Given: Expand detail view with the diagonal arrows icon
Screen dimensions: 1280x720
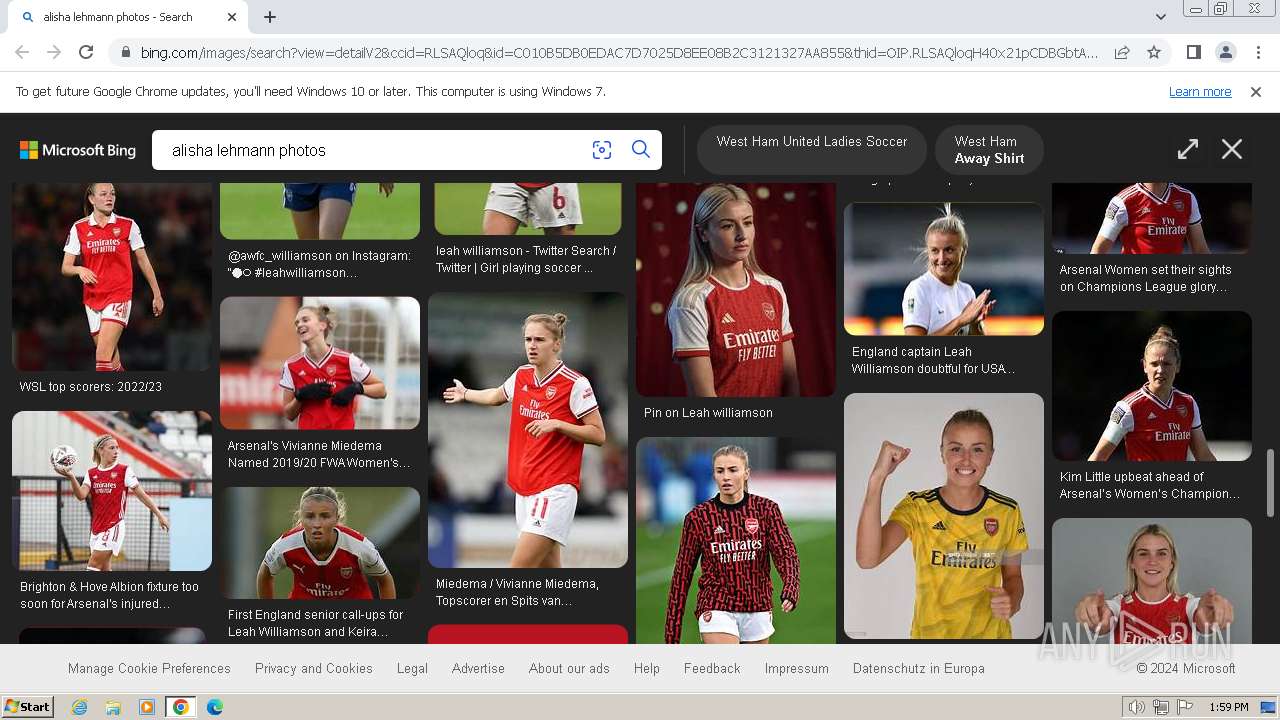Looking at the screenshot, I should [x=1188, y=150].
